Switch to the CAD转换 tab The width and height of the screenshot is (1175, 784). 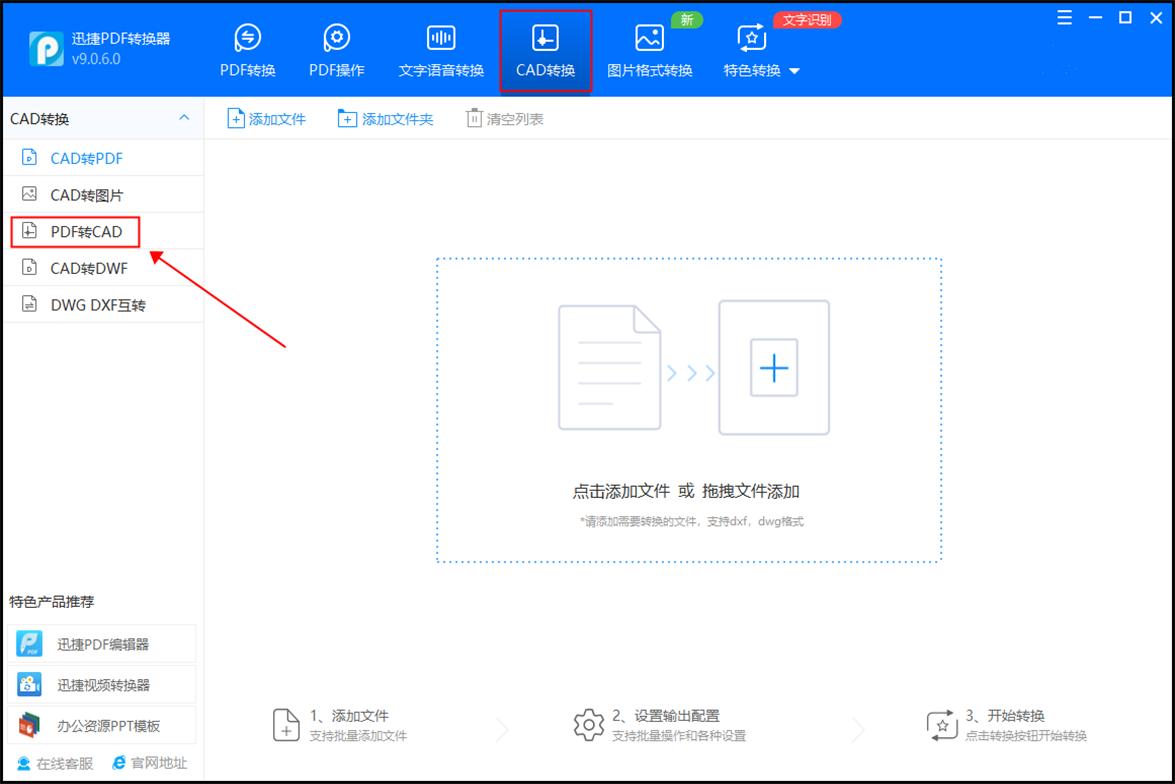click(545, 50)
